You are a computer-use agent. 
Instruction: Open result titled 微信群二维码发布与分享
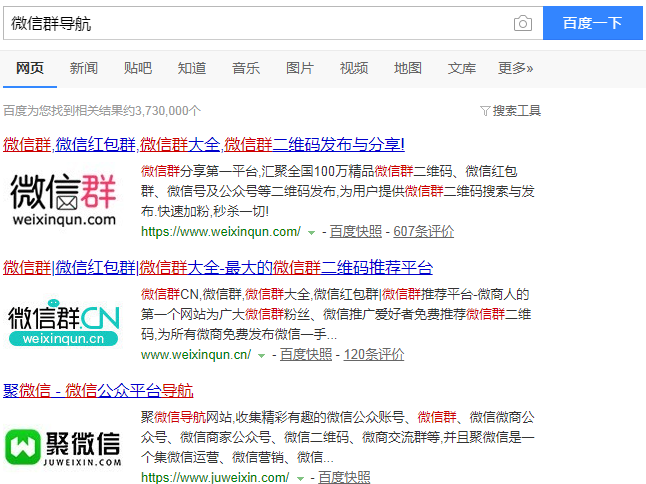click(204, 144)
